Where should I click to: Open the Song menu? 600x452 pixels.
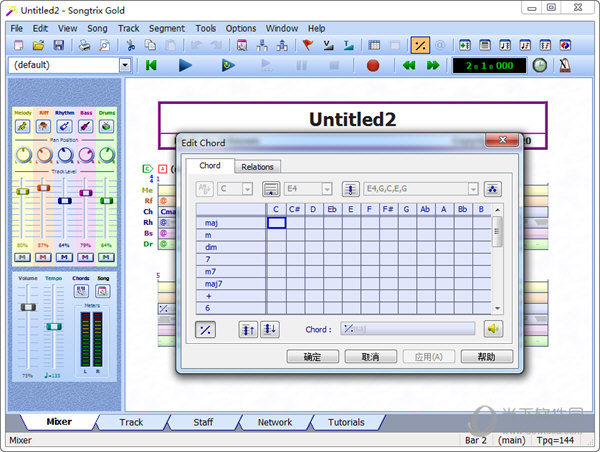(97, 28)
